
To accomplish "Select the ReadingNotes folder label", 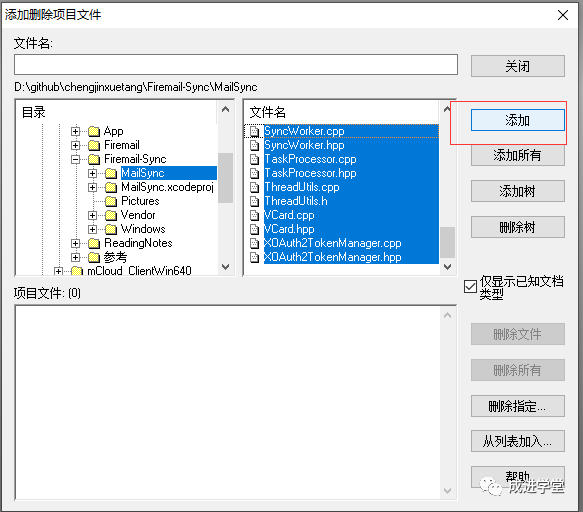I will pos(138,243).
